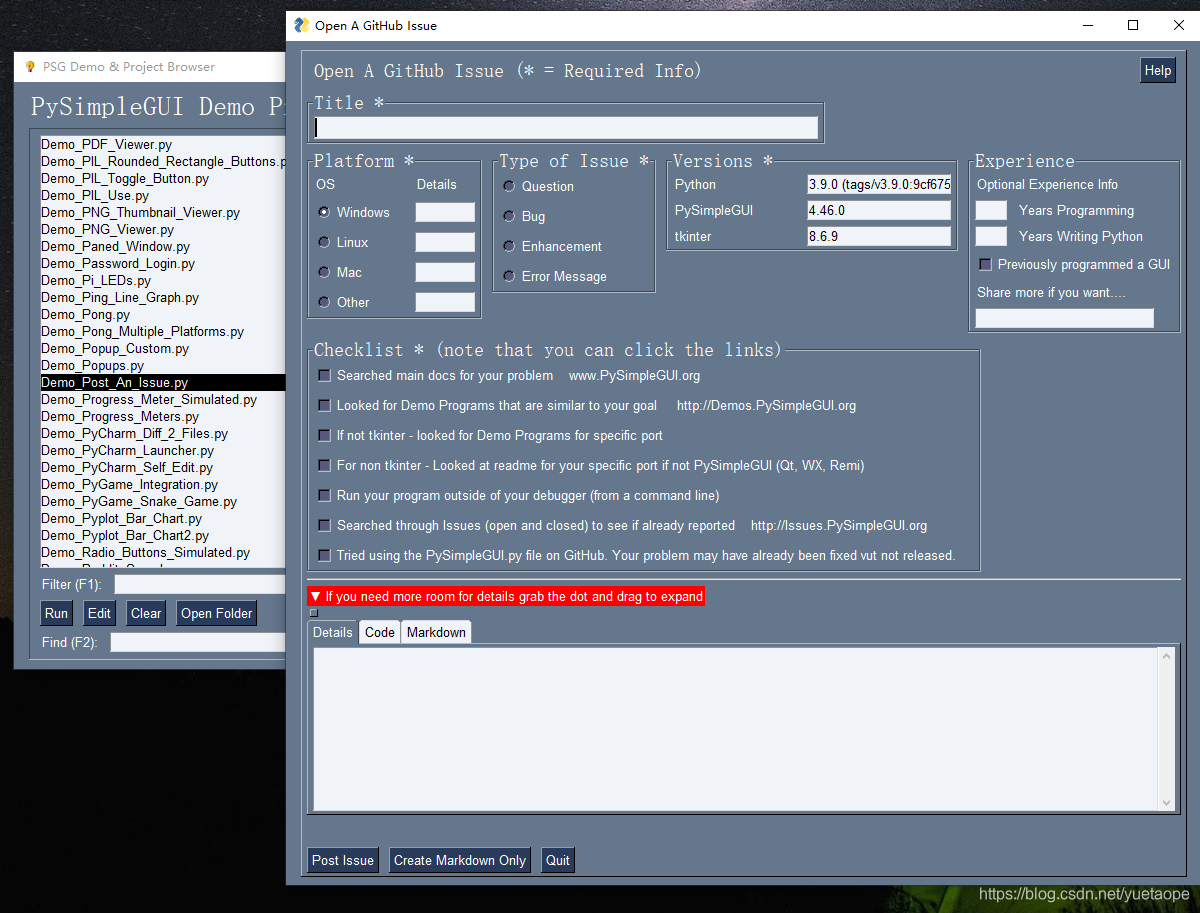Click the Quit button
This screenshot has width=1200, height=913.
pyautogui.click(x=558, y=860)
